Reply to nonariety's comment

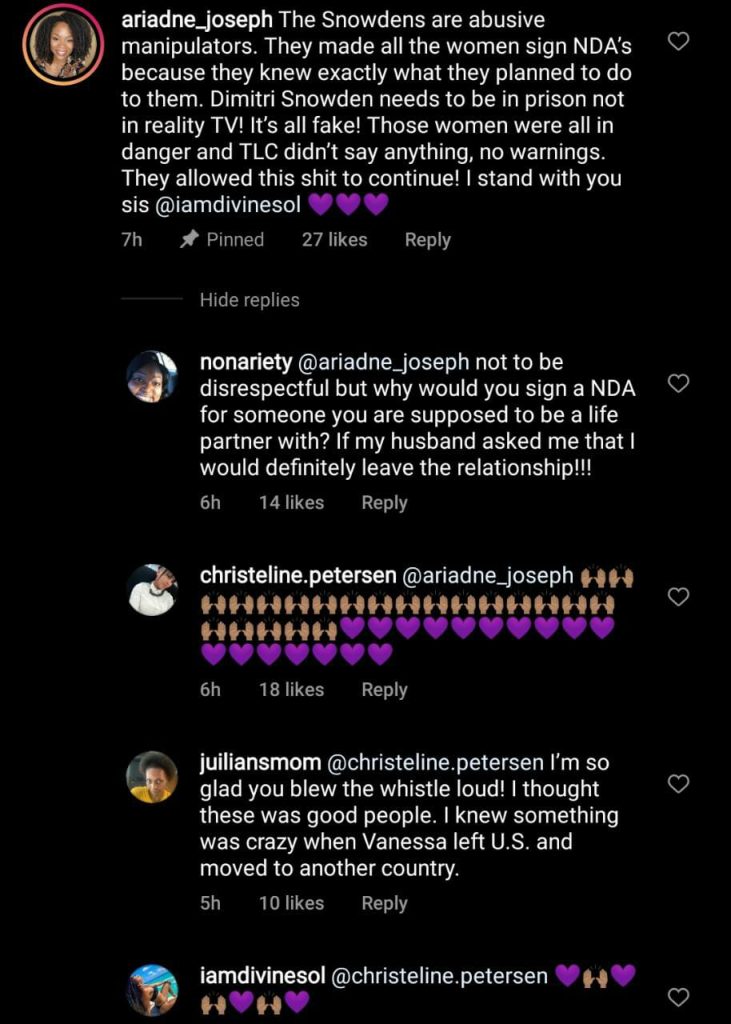pyautogui.click(x=384, y=503)
